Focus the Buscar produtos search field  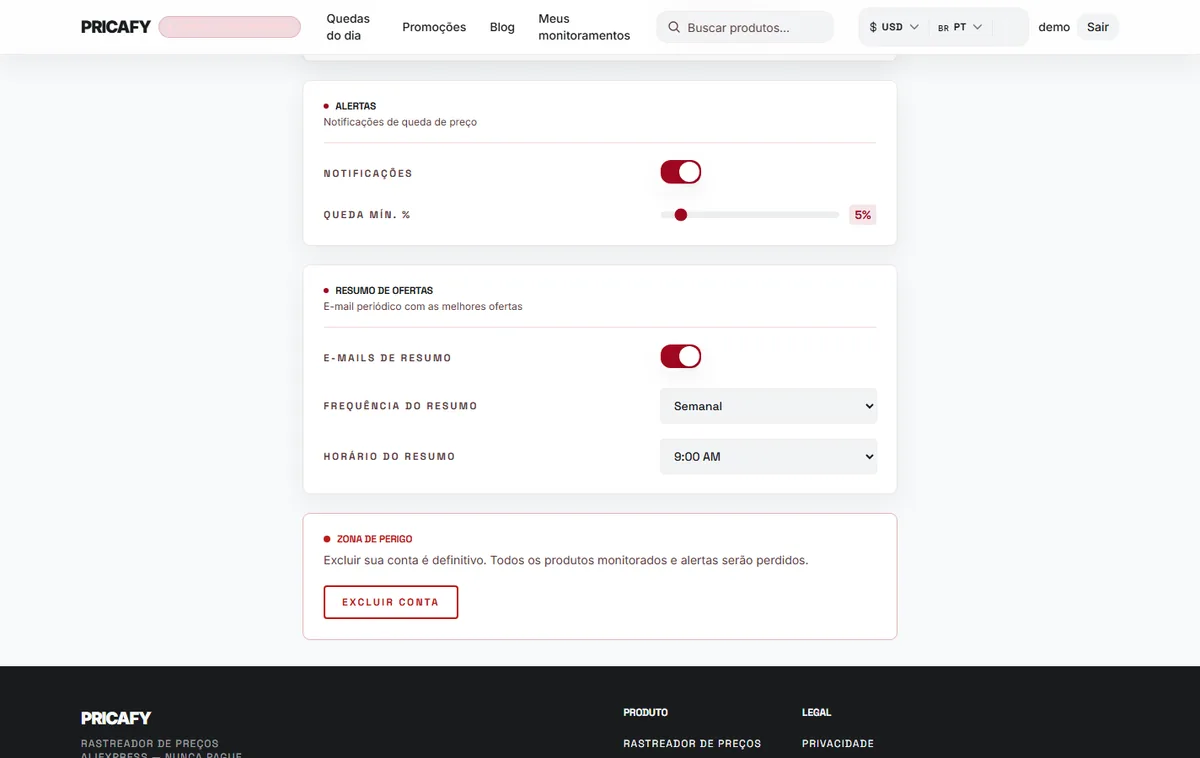(x=745, y=27)
